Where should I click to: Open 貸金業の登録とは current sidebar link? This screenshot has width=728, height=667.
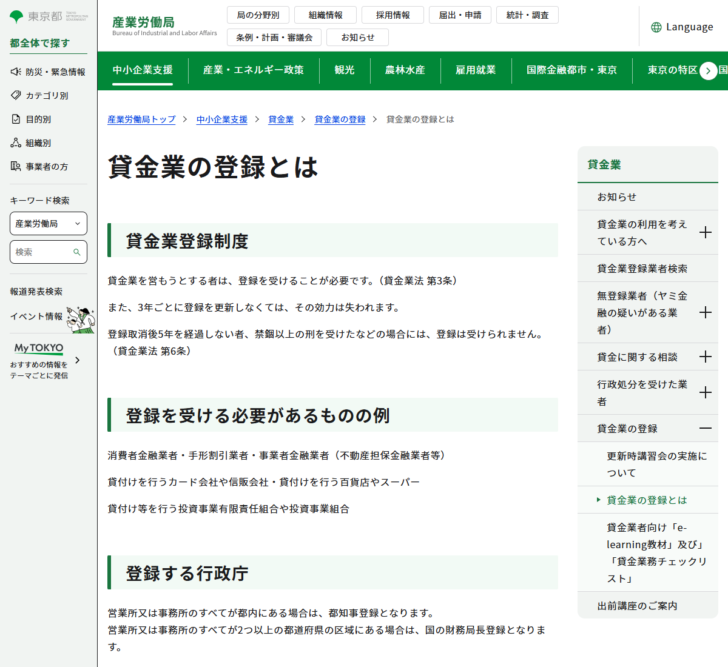648,500
